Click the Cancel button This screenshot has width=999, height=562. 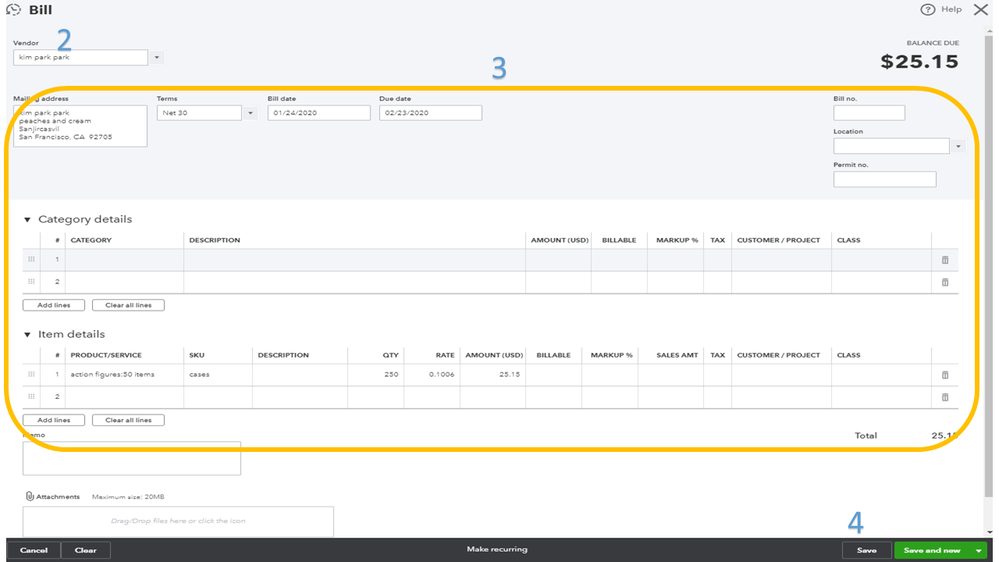pos(34,551)
